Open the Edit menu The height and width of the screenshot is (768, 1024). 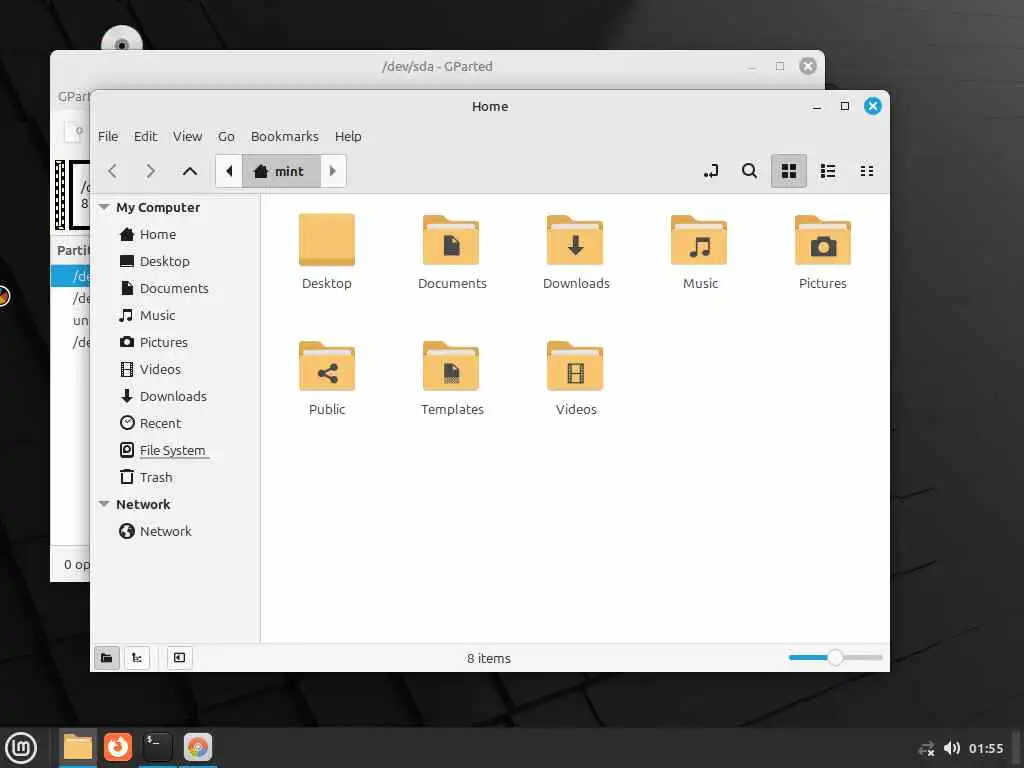coord(146,136)
